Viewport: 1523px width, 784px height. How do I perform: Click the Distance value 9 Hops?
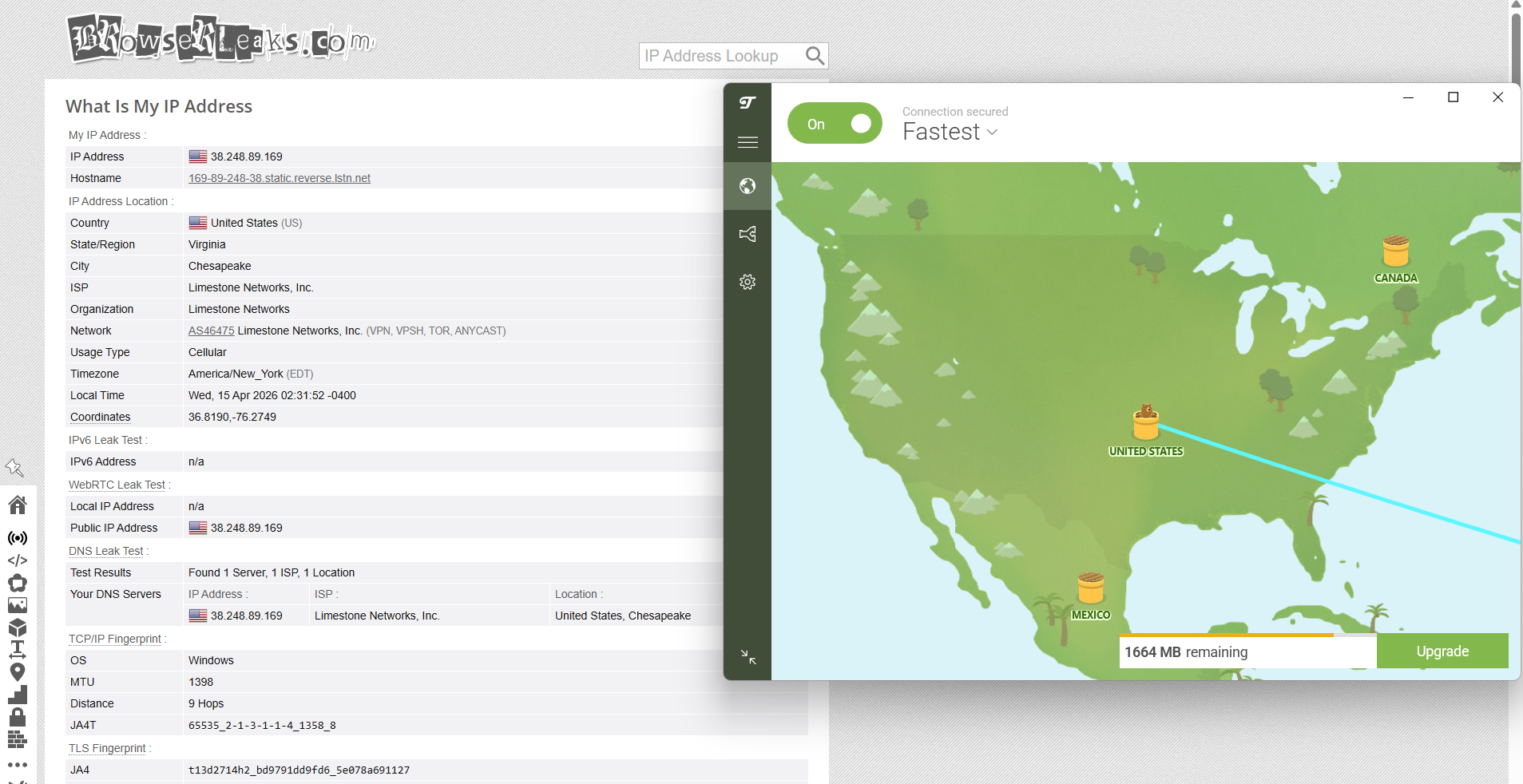click(x=206, y=703)
